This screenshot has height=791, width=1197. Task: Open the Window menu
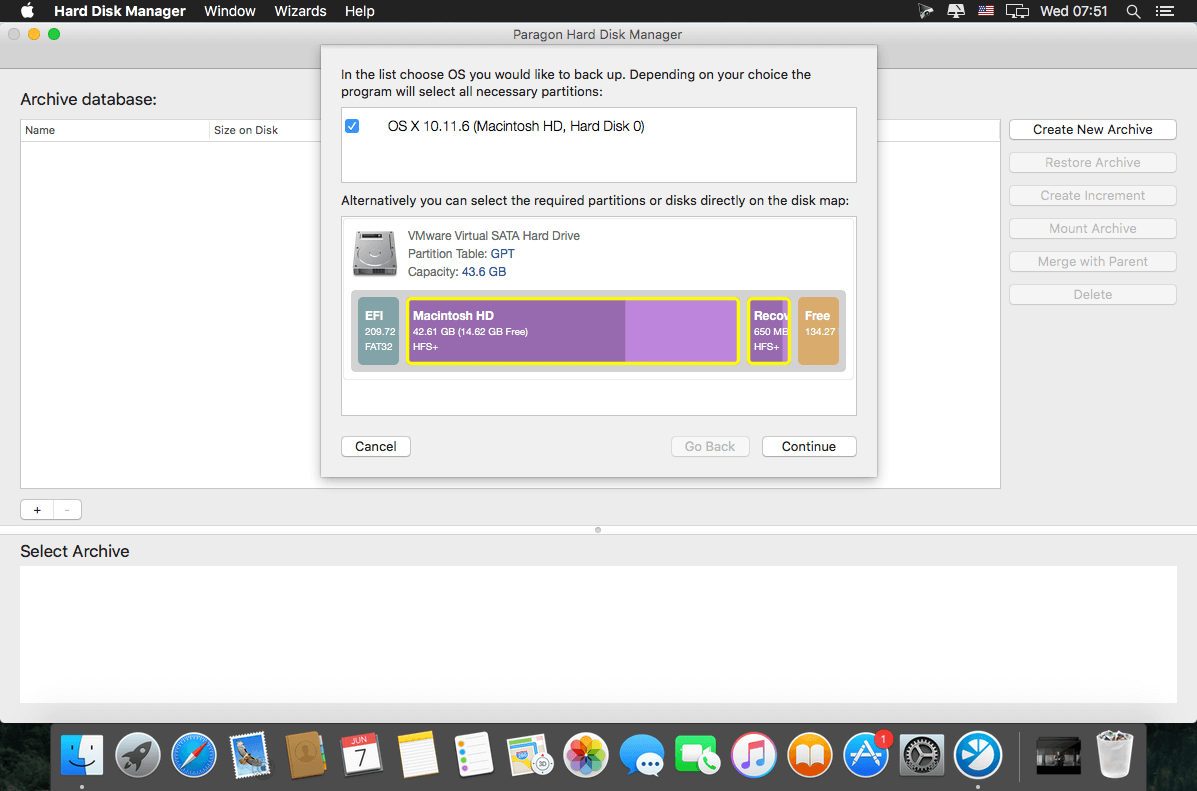tap(230, 11)
